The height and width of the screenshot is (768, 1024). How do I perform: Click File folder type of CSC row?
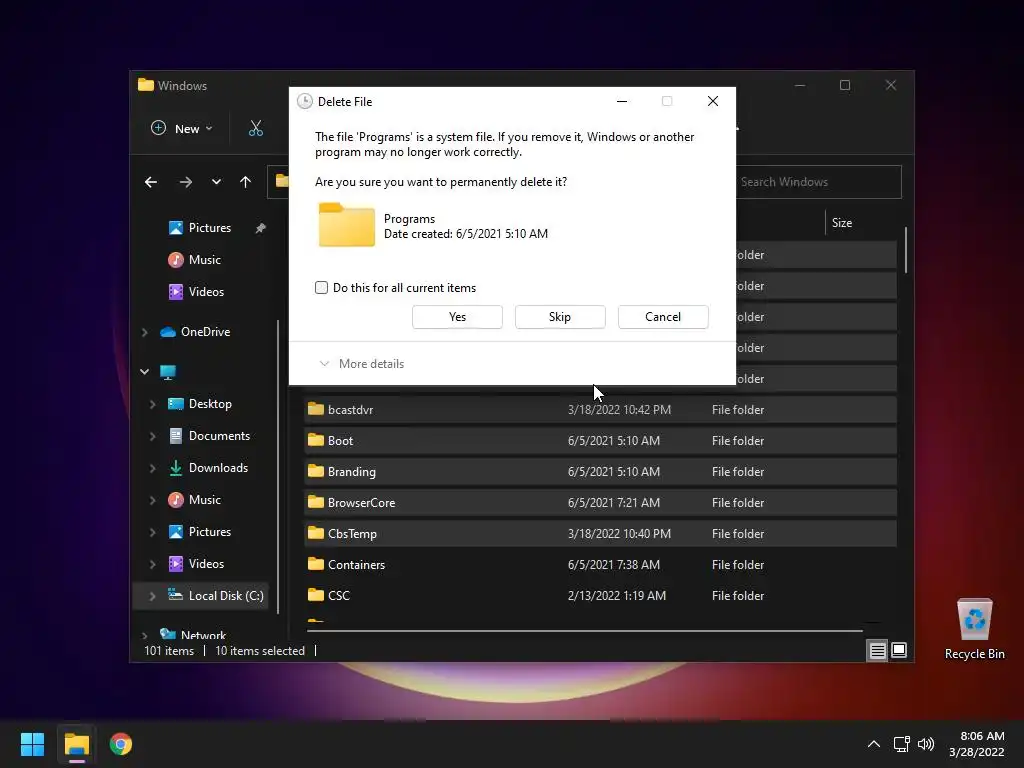(x=738, y=596)
